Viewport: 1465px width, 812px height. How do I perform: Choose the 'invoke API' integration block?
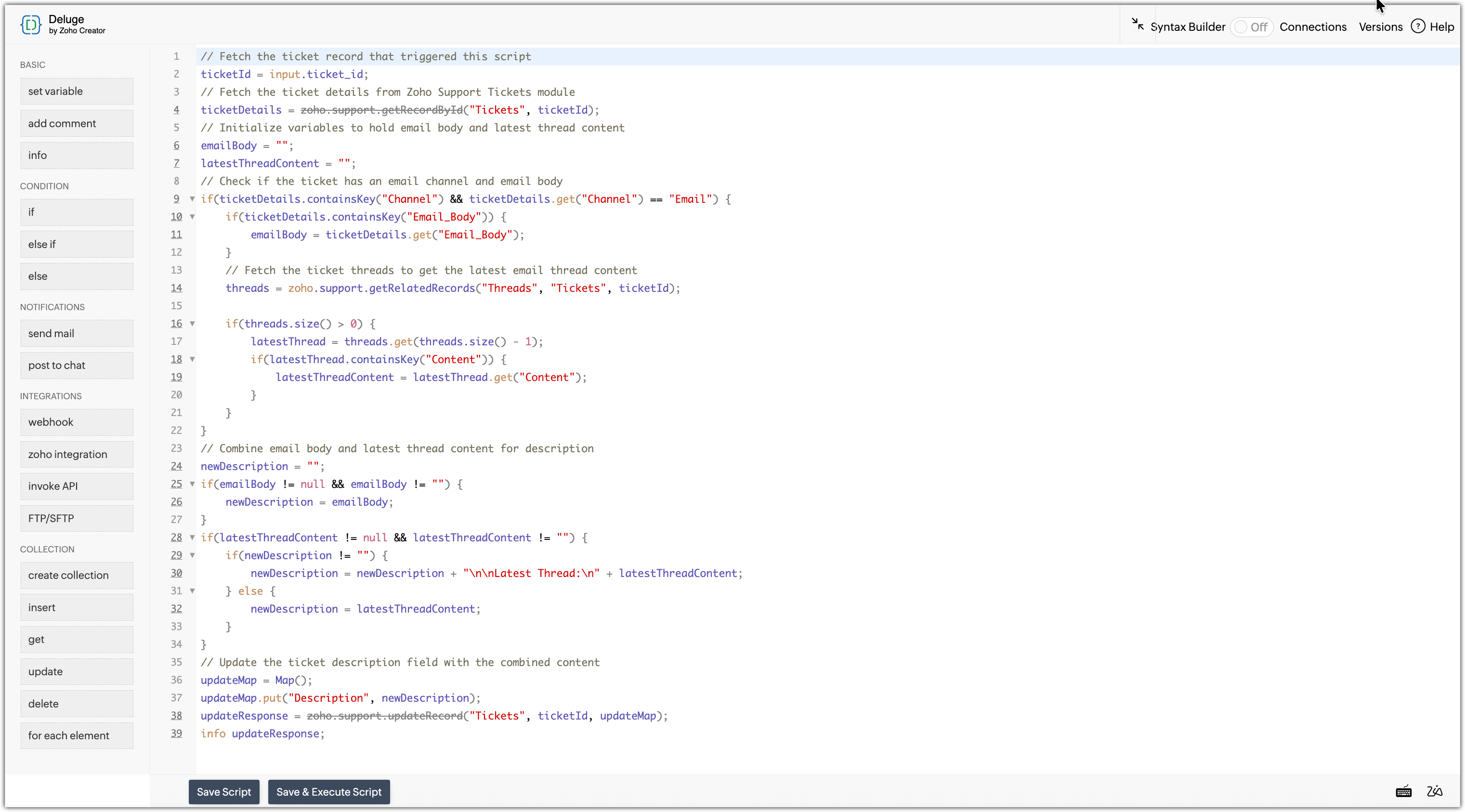pyautogui.click(x=77, y=486)
